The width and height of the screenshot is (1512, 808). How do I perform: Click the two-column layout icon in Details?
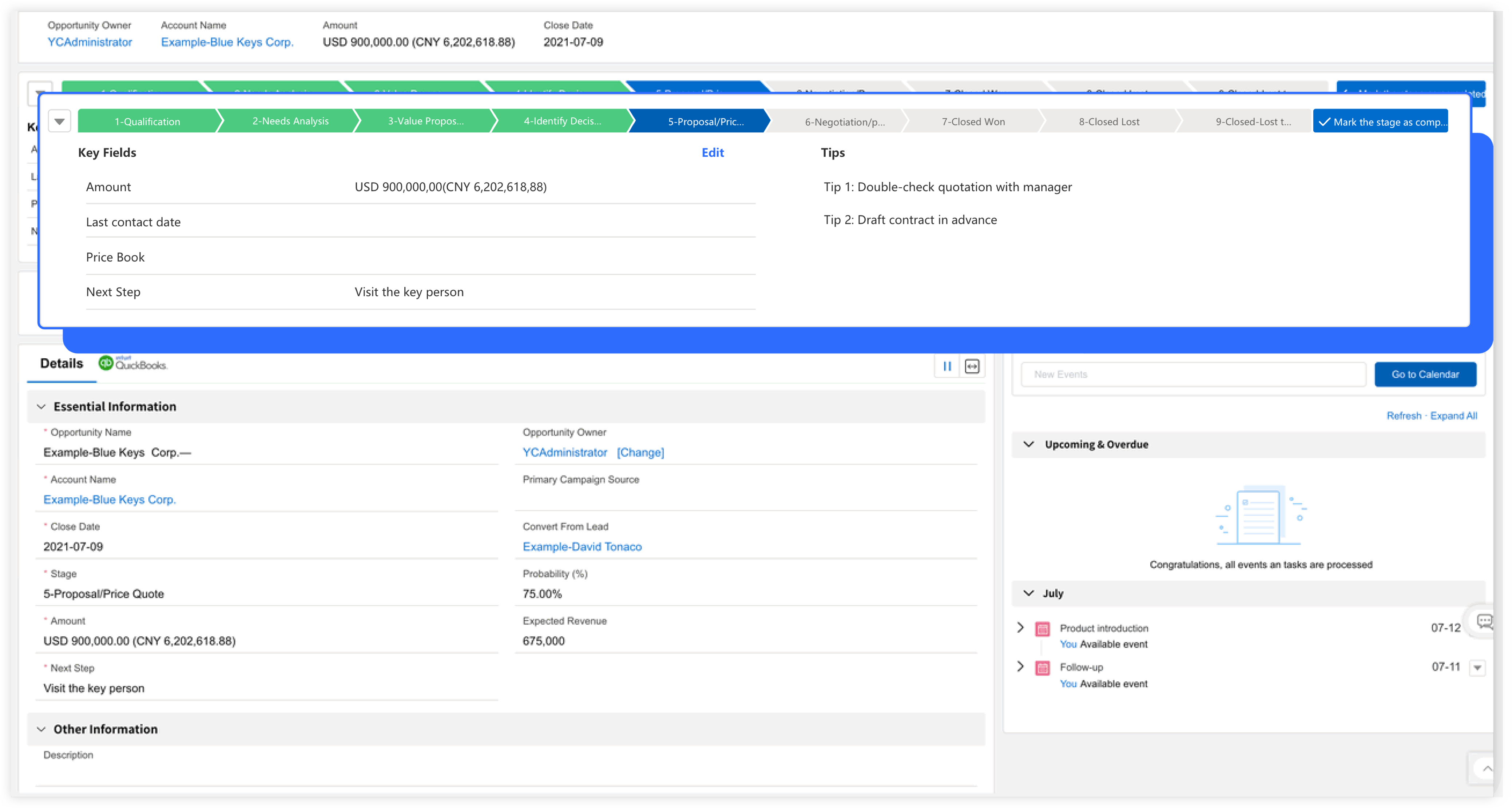(947, 366)
